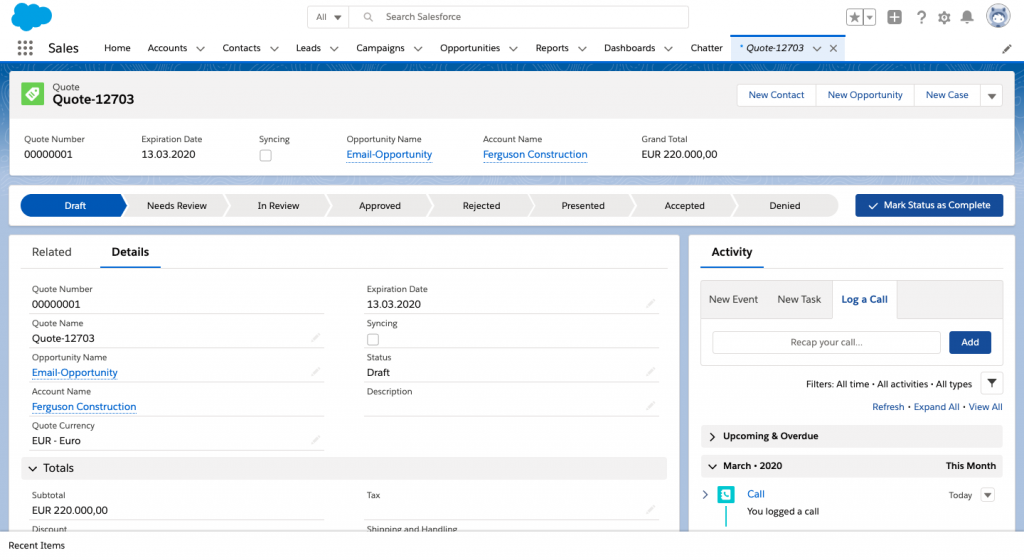The image size is (1024, 560).
Task: Select the Presented status stage
Action: coord(583,206)
